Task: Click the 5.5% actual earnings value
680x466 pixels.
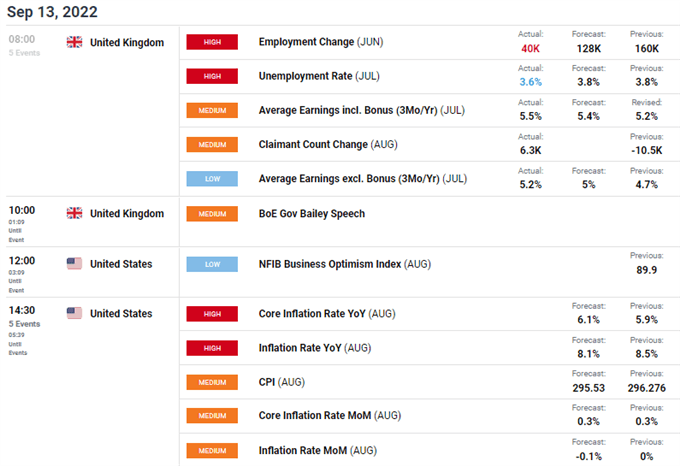Action: (x=530, y=116)
